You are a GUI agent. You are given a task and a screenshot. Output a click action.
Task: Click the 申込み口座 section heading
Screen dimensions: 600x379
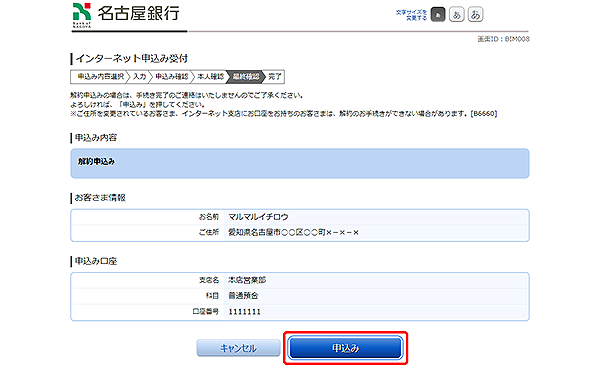[96, 261]
